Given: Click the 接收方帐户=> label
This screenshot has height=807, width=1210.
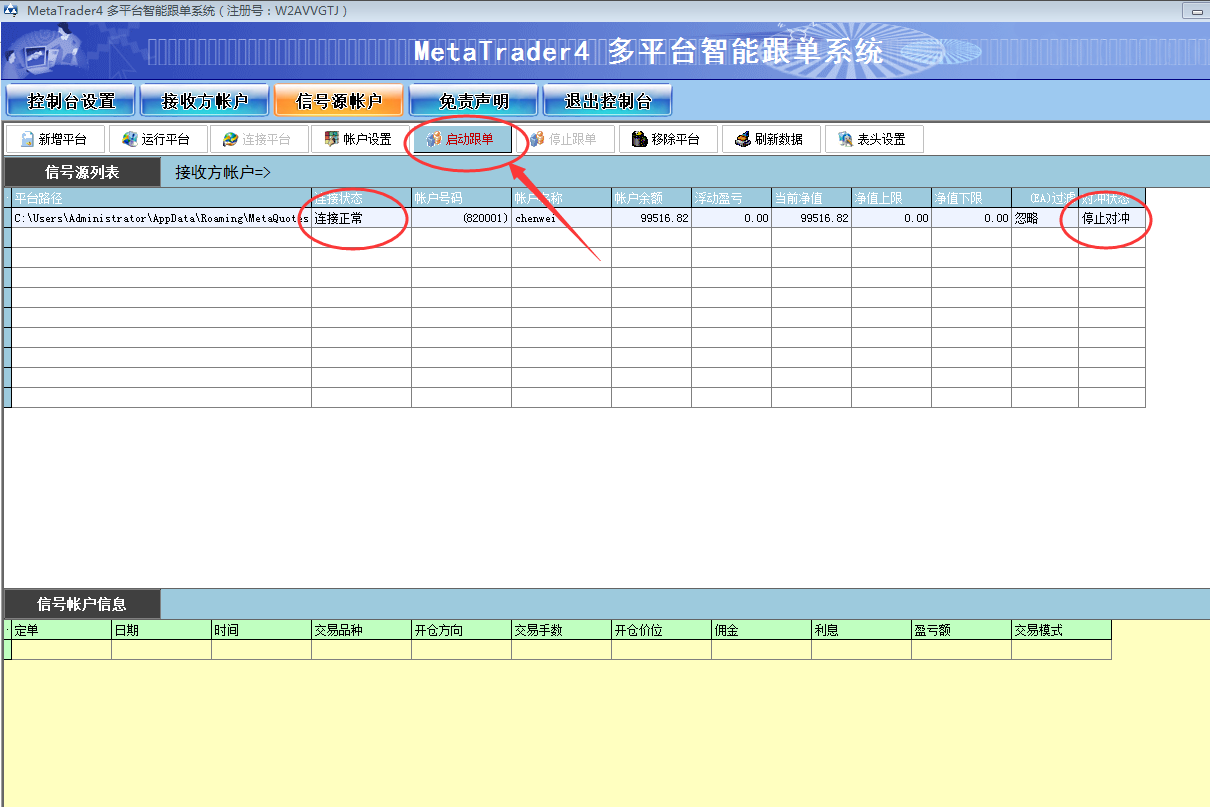Looking at the screenshot, I should click(223, 172).
